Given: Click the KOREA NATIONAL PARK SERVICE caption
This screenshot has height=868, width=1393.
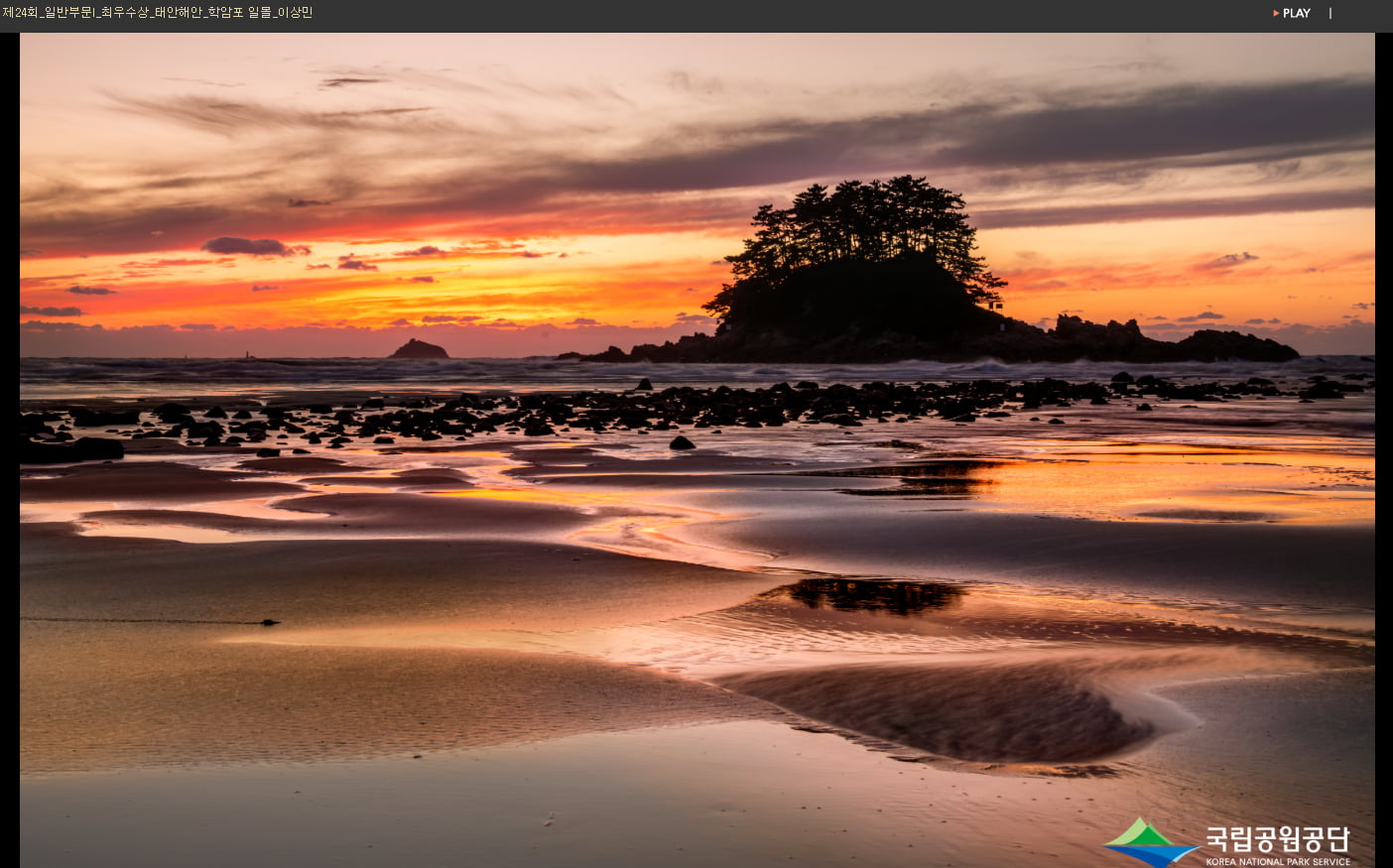Looking at the screenshot, I should 1277,861.
